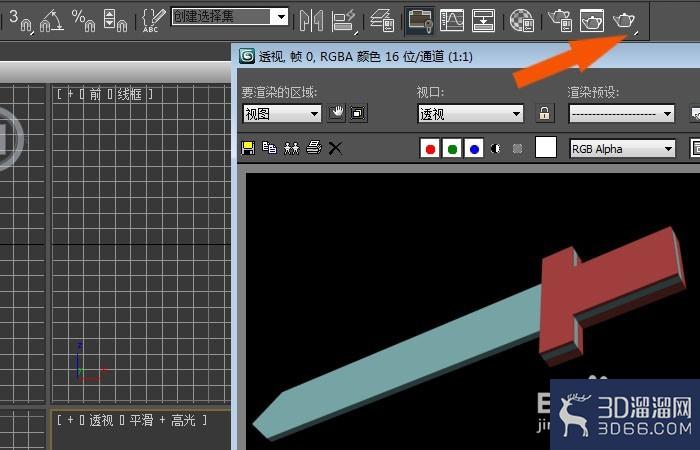
Task: Click the axis gizmo in front viewport
Action: (91, 363)
